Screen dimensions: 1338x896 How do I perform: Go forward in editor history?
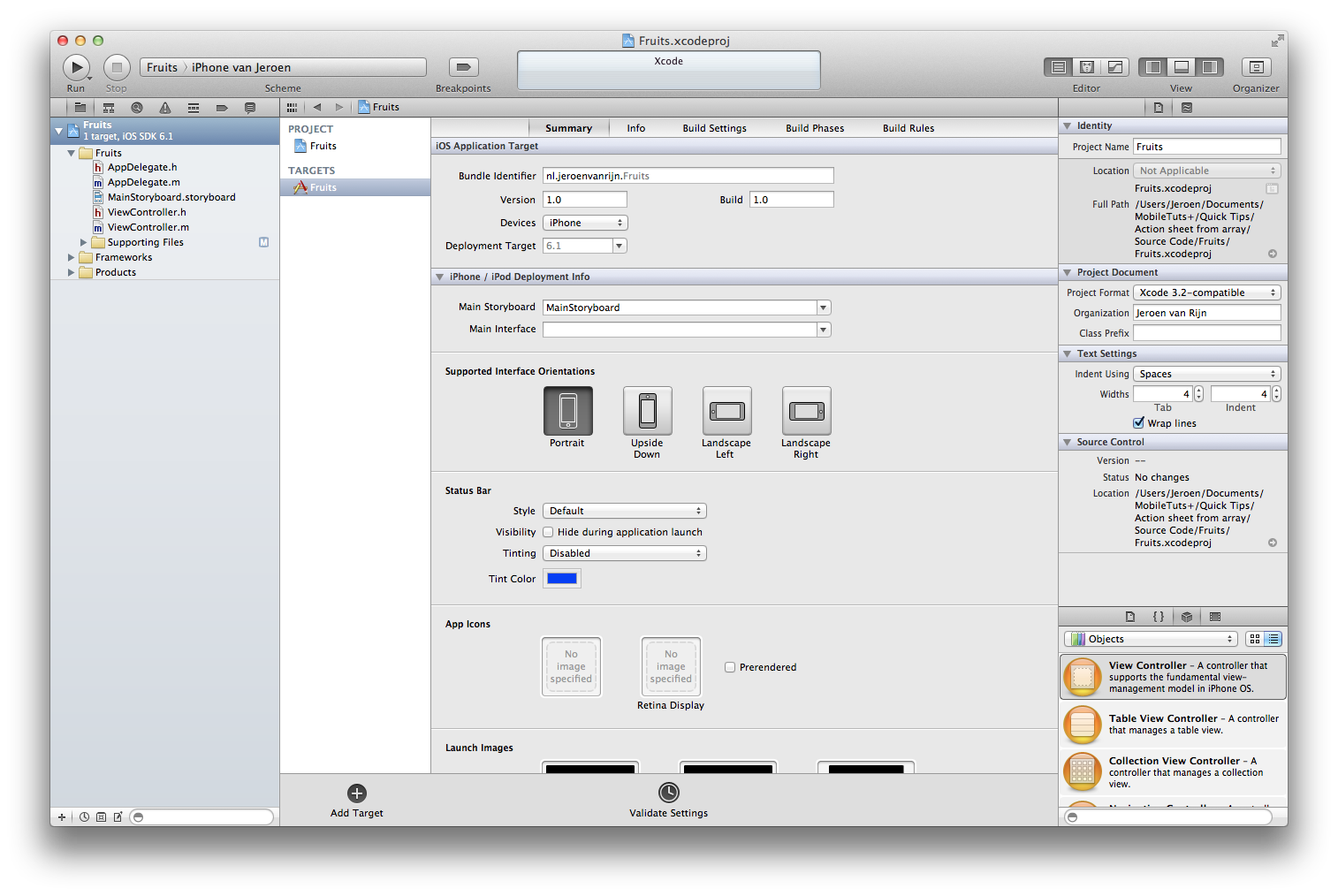tap(338, 108)
